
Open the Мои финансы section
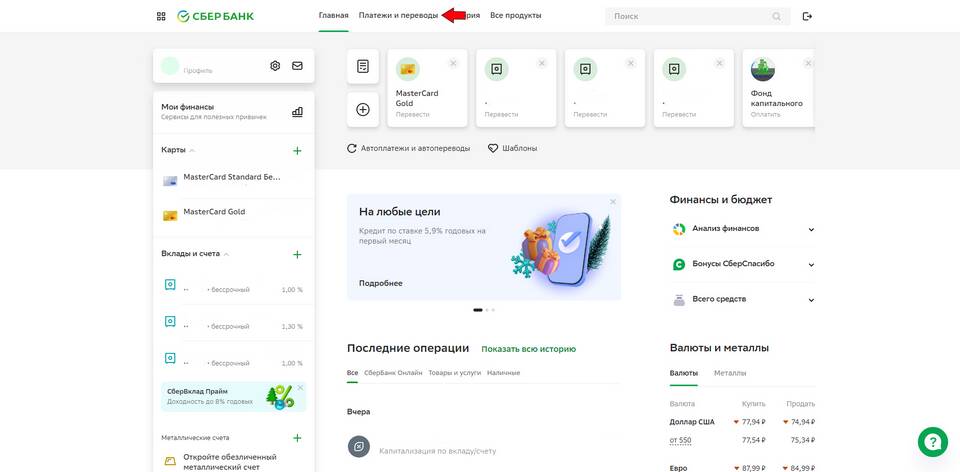(x=233, y=112)
